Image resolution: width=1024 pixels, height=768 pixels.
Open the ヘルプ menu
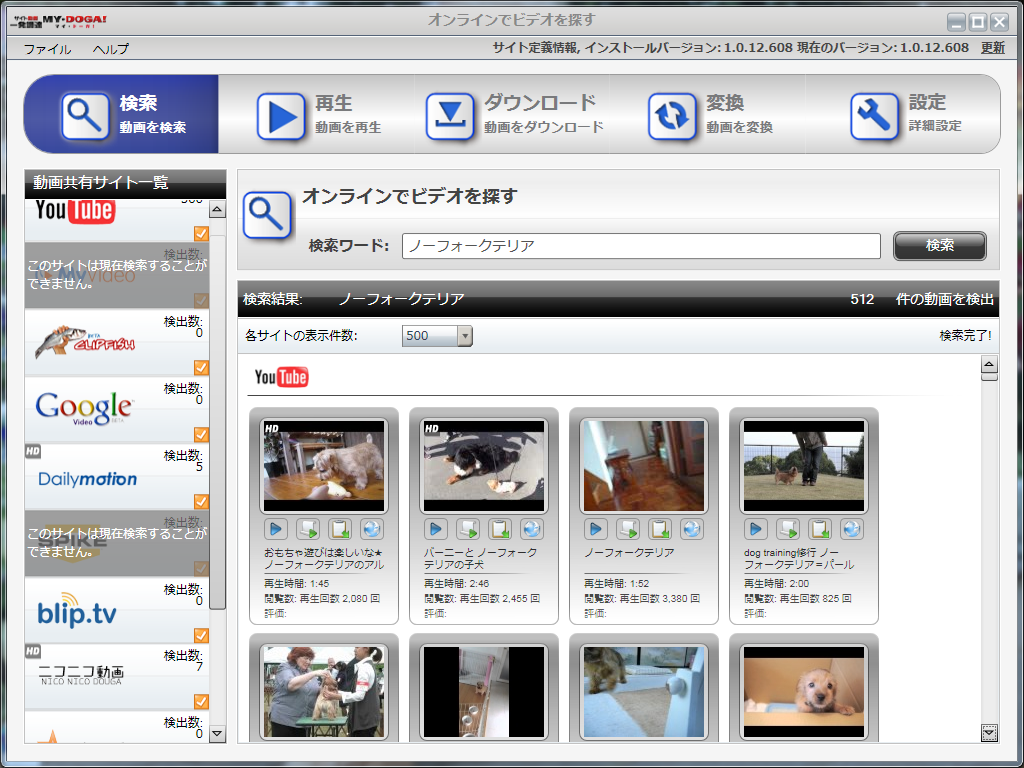[x=111, y=49]
